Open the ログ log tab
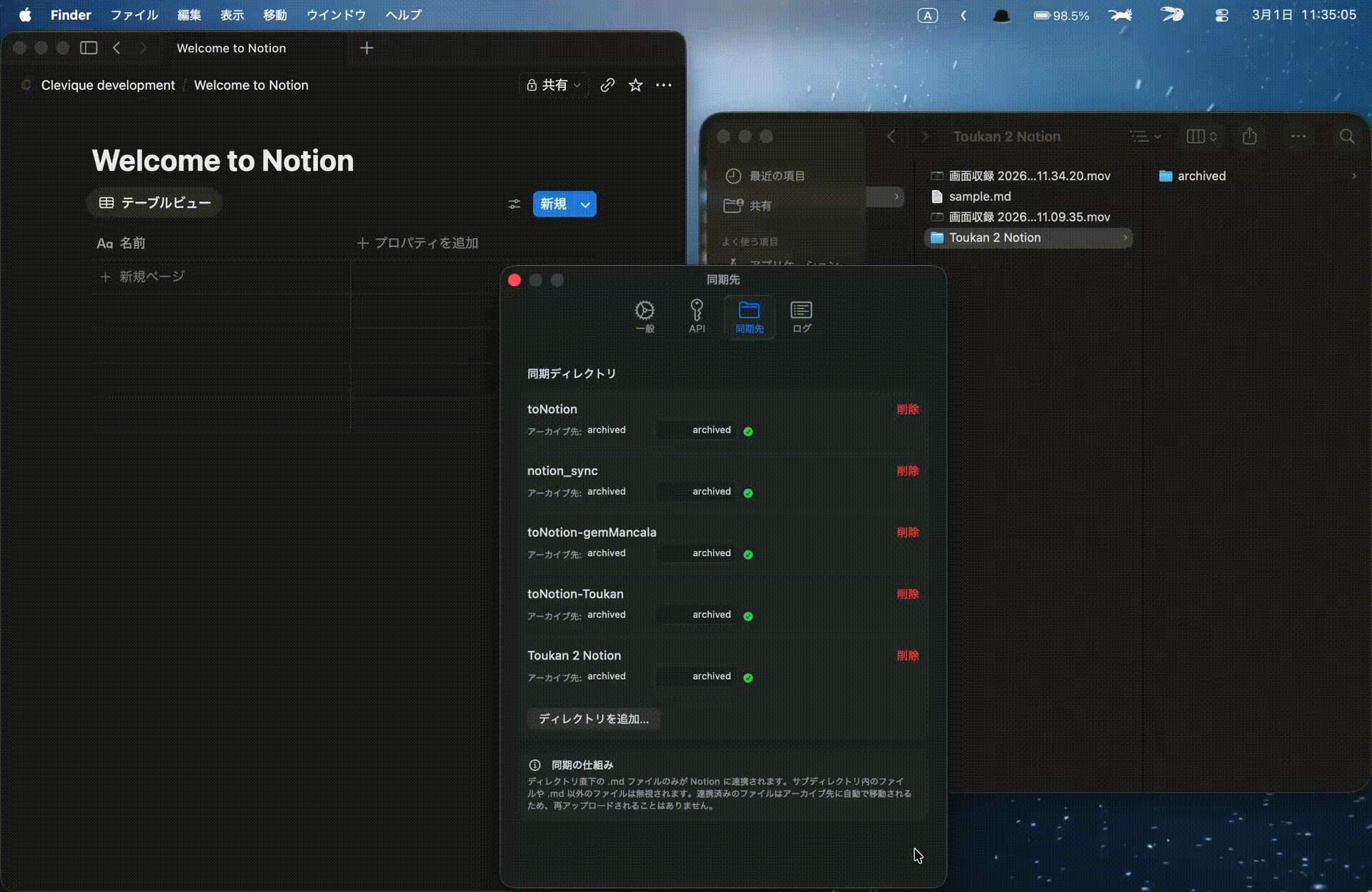1372x892 pixels. pyautogui.click(x=801, y=317)
